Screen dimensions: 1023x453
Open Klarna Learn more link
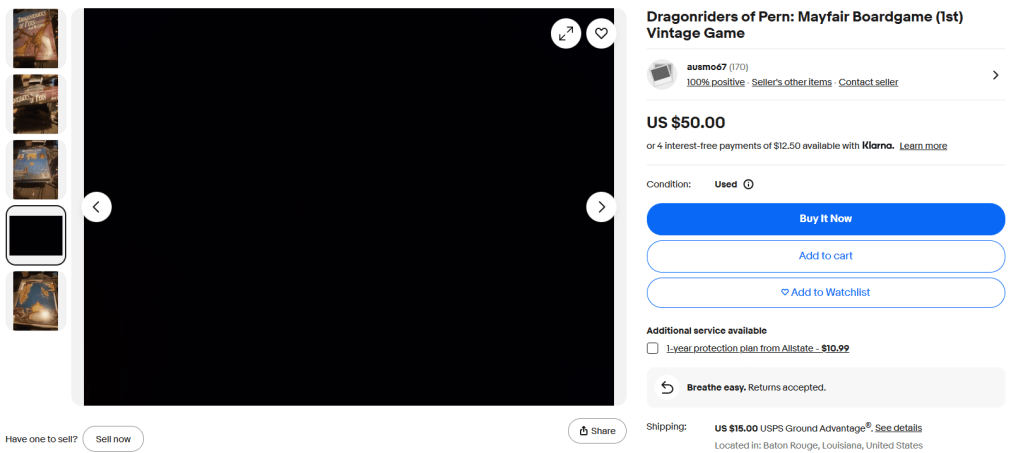[x=923, y=146]
